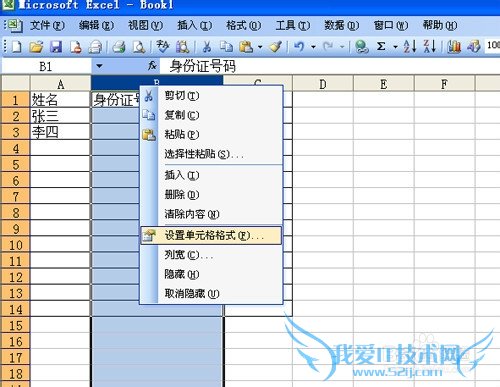Click the E-mail icon next to Permission
500x387 pixels.
tap(95, 47)
